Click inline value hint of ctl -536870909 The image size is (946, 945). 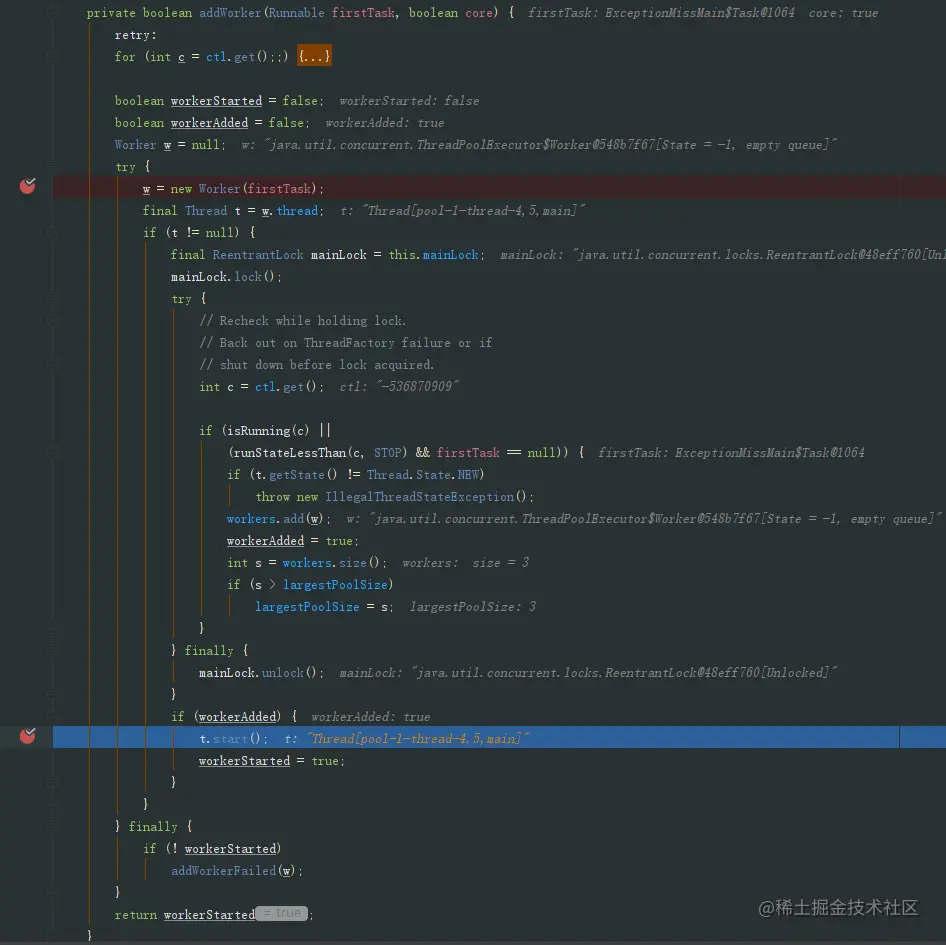click(x=399, y=386)
